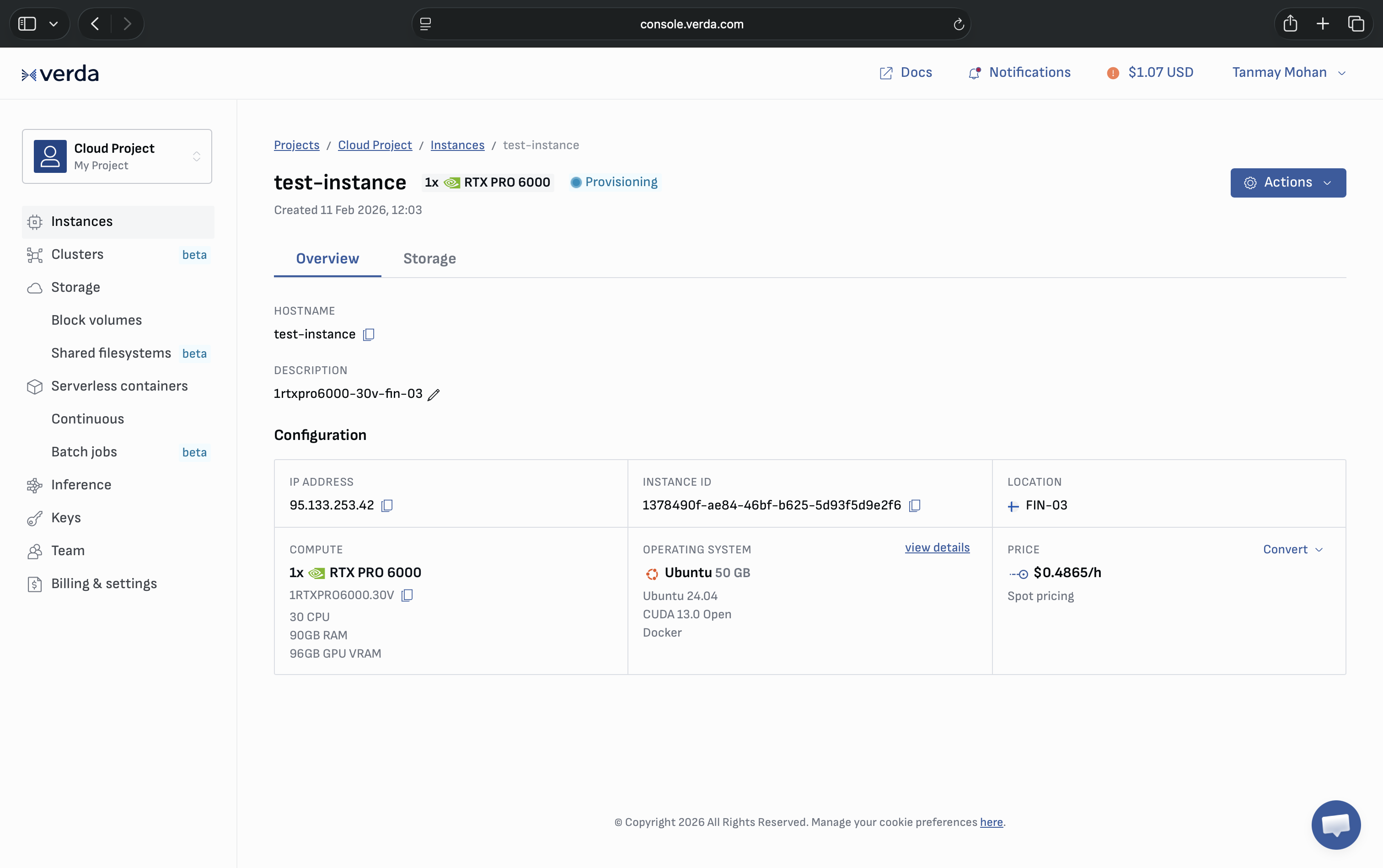Open Shared filesystems page
1383x868 pixels.
pos(112,353)
